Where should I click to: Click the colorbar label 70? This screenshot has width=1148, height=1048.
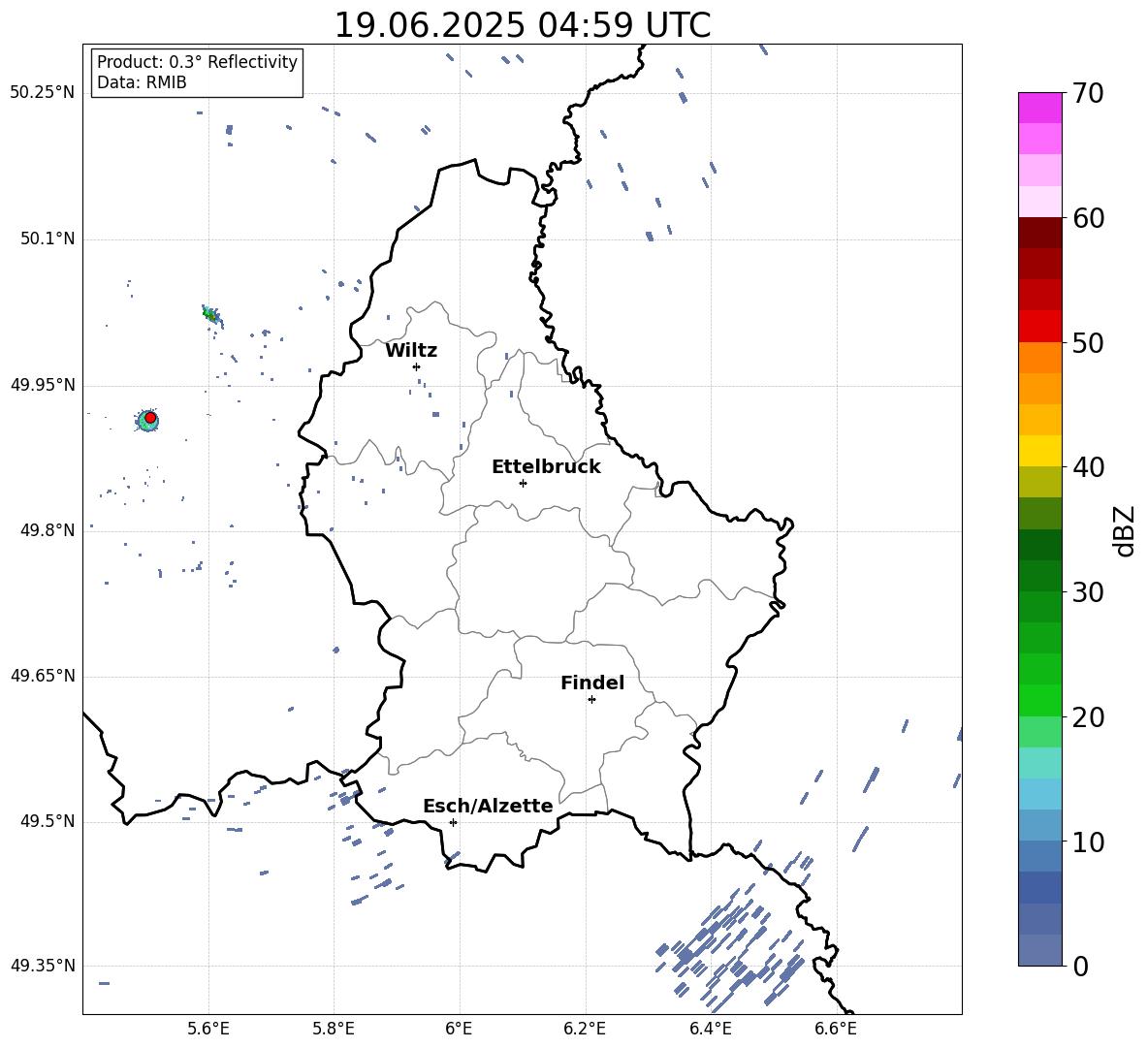pos(1088,94)
